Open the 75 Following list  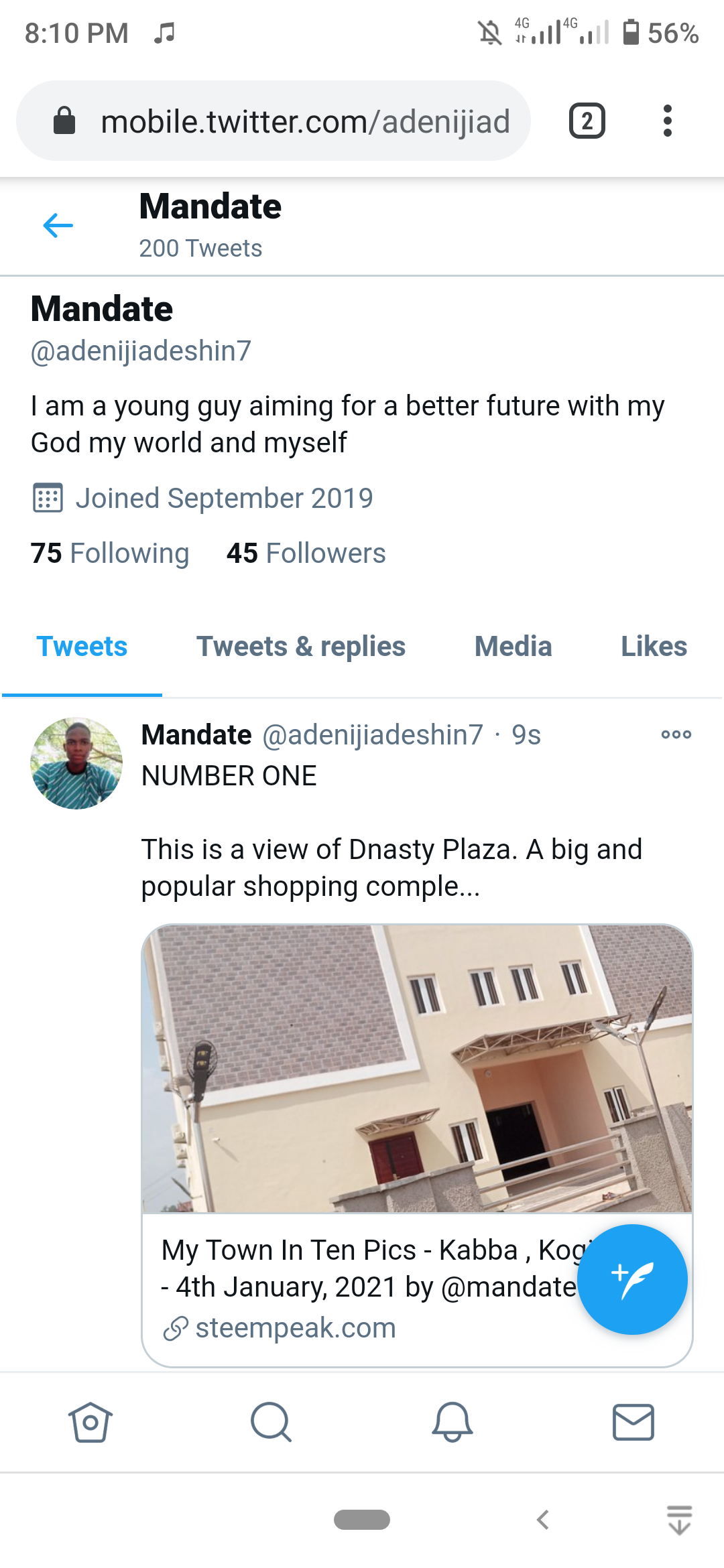click(110, 553)
